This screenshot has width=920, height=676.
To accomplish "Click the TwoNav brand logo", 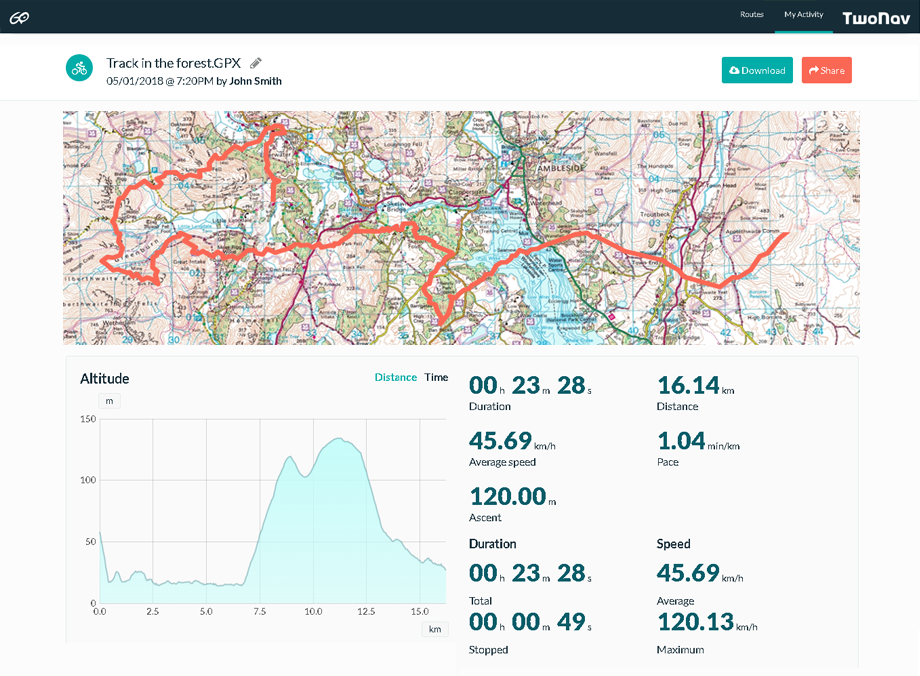I will point(874,17).
